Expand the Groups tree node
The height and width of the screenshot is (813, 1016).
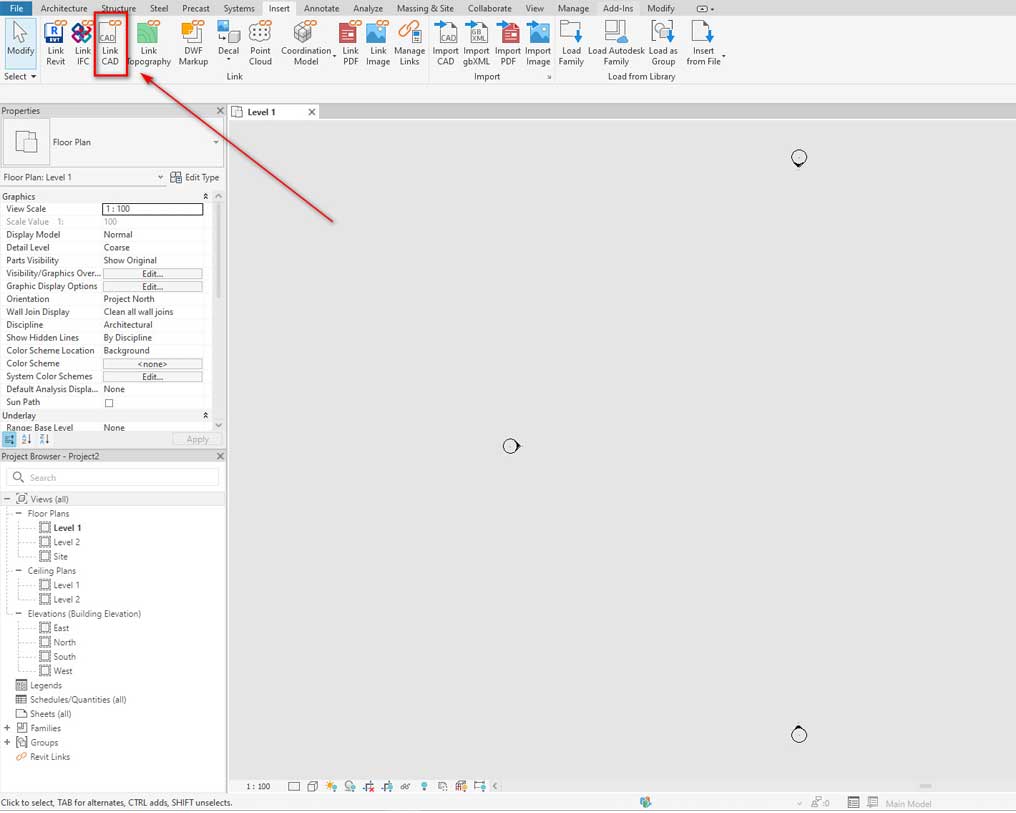point(7,742)
